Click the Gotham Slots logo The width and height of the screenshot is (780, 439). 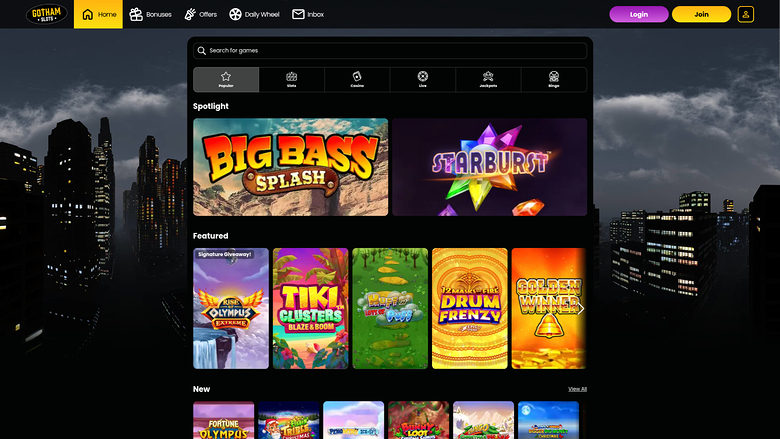tap(46, 14)
